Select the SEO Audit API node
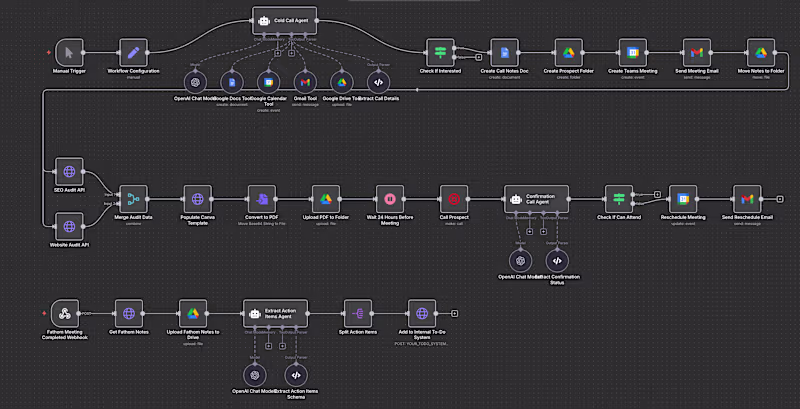The height and width of the screenshot is (409, 800). click(69, 171)
